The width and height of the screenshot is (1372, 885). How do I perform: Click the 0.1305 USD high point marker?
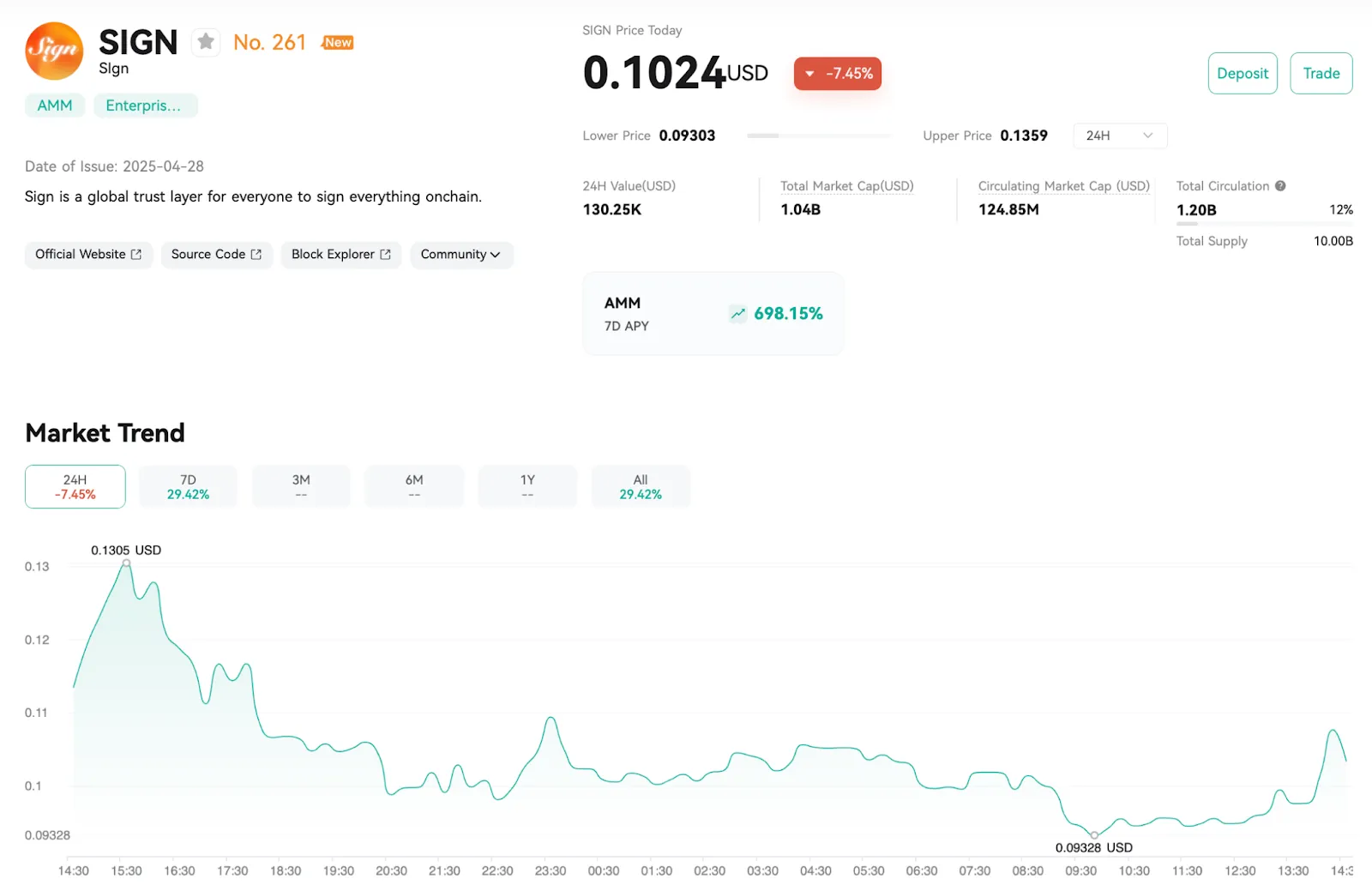[x=127, y=563]
